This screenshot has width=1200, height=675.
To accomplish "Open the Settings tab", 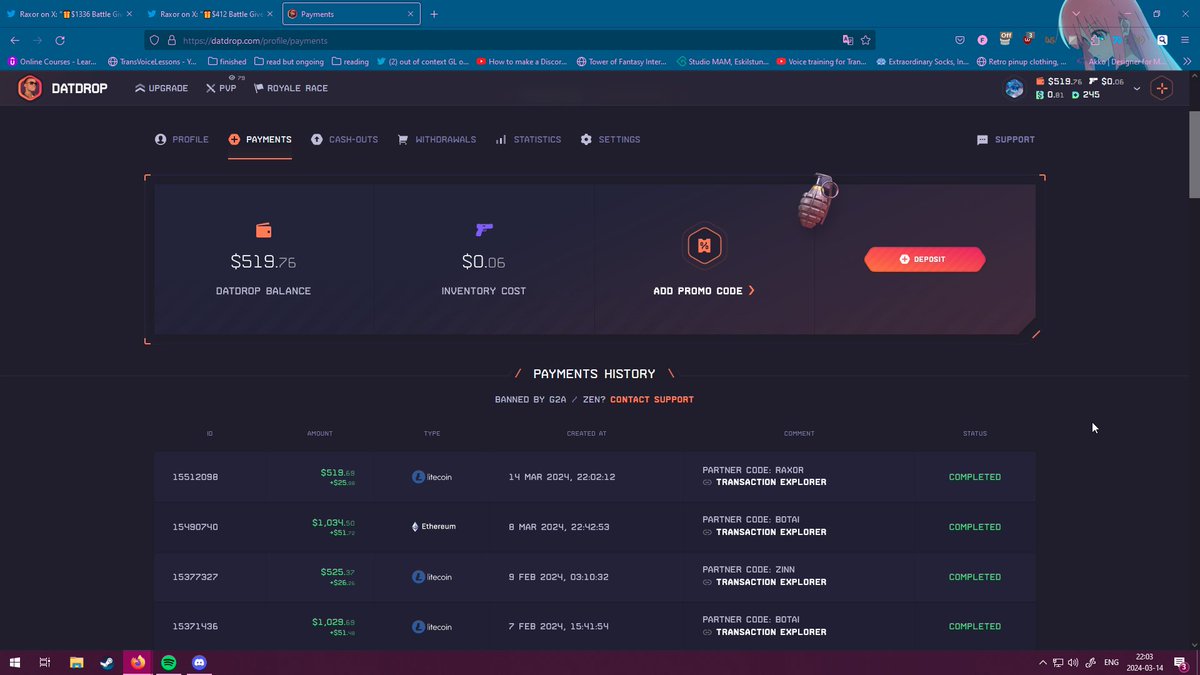I will pos(610,140).
